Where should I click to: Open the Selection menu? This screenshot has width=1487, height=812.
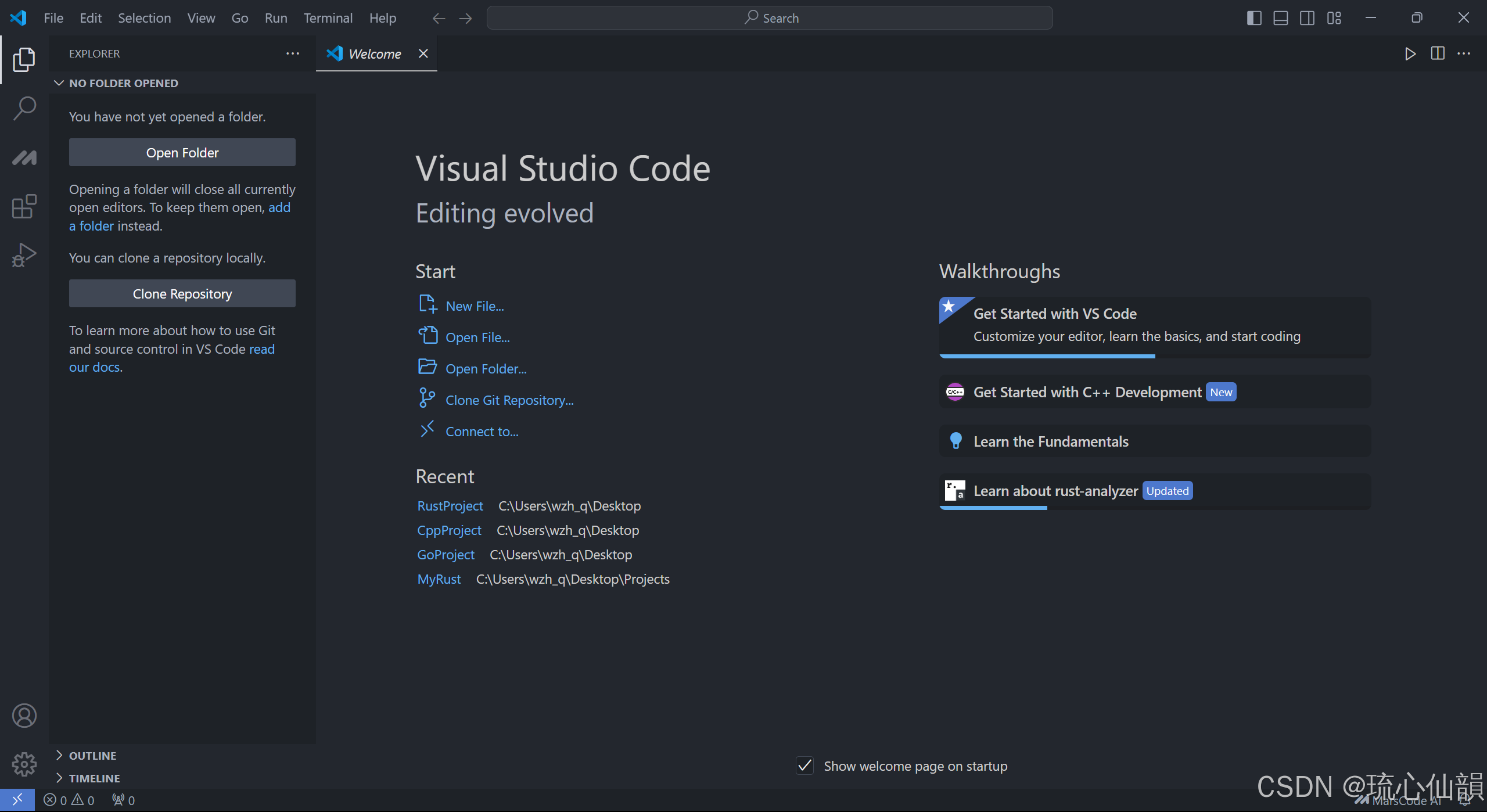144,18
